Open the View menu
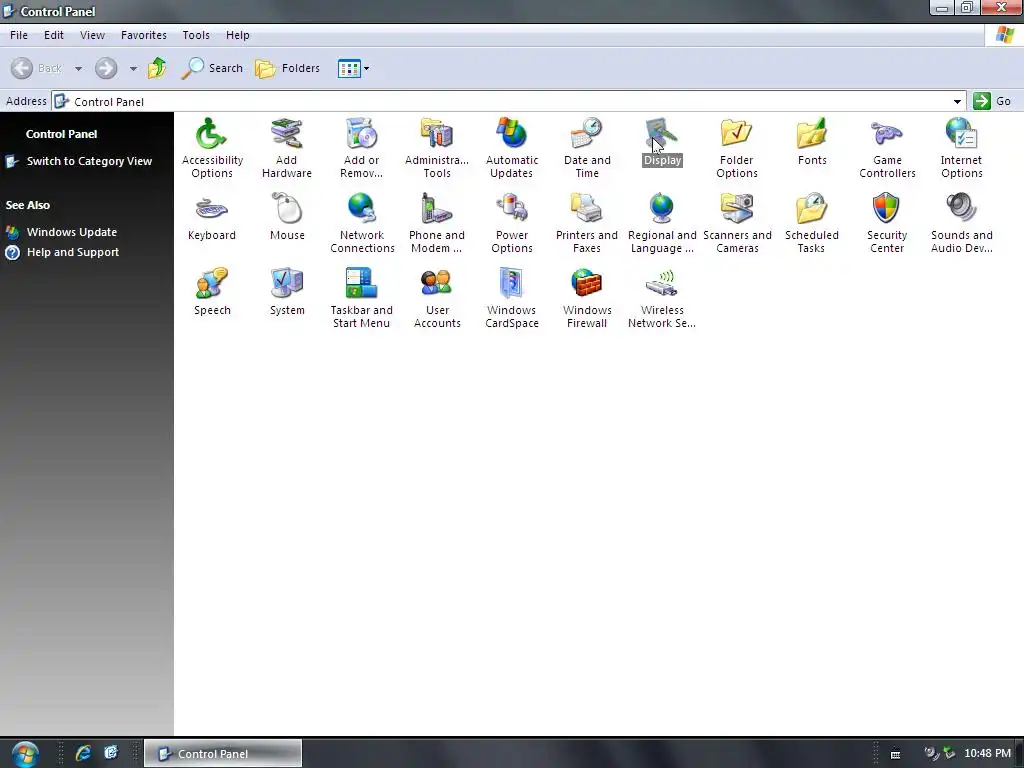Viewport: 1024px width, 768px height. 92,35
